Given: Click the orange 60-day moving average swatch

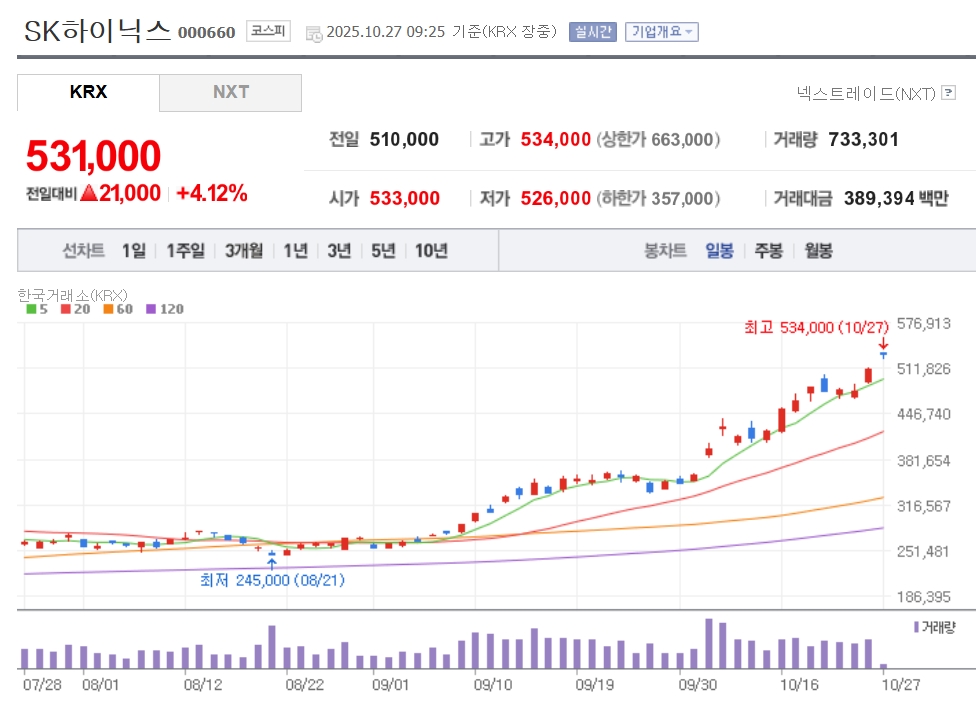Looking at the screenshot, I should [107, 309].
